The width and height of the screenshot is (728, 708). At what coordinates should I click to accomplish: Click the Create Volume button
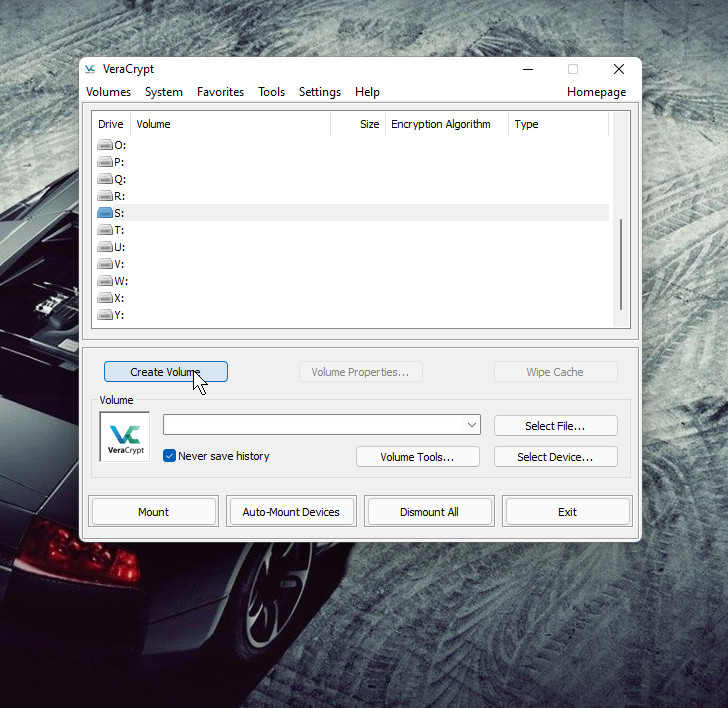[x=166, y=372]
